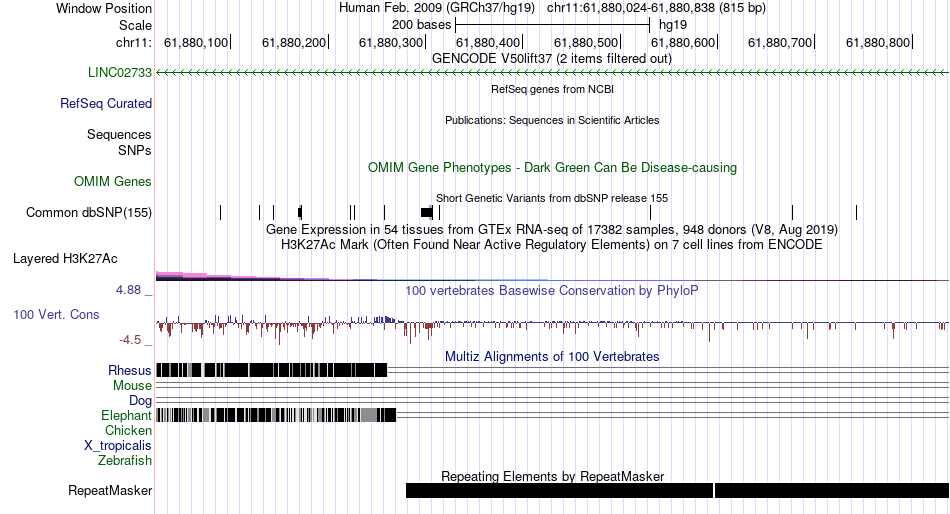Click the RepeatMasker track label
Screen dimensions: 950x514
110,490
